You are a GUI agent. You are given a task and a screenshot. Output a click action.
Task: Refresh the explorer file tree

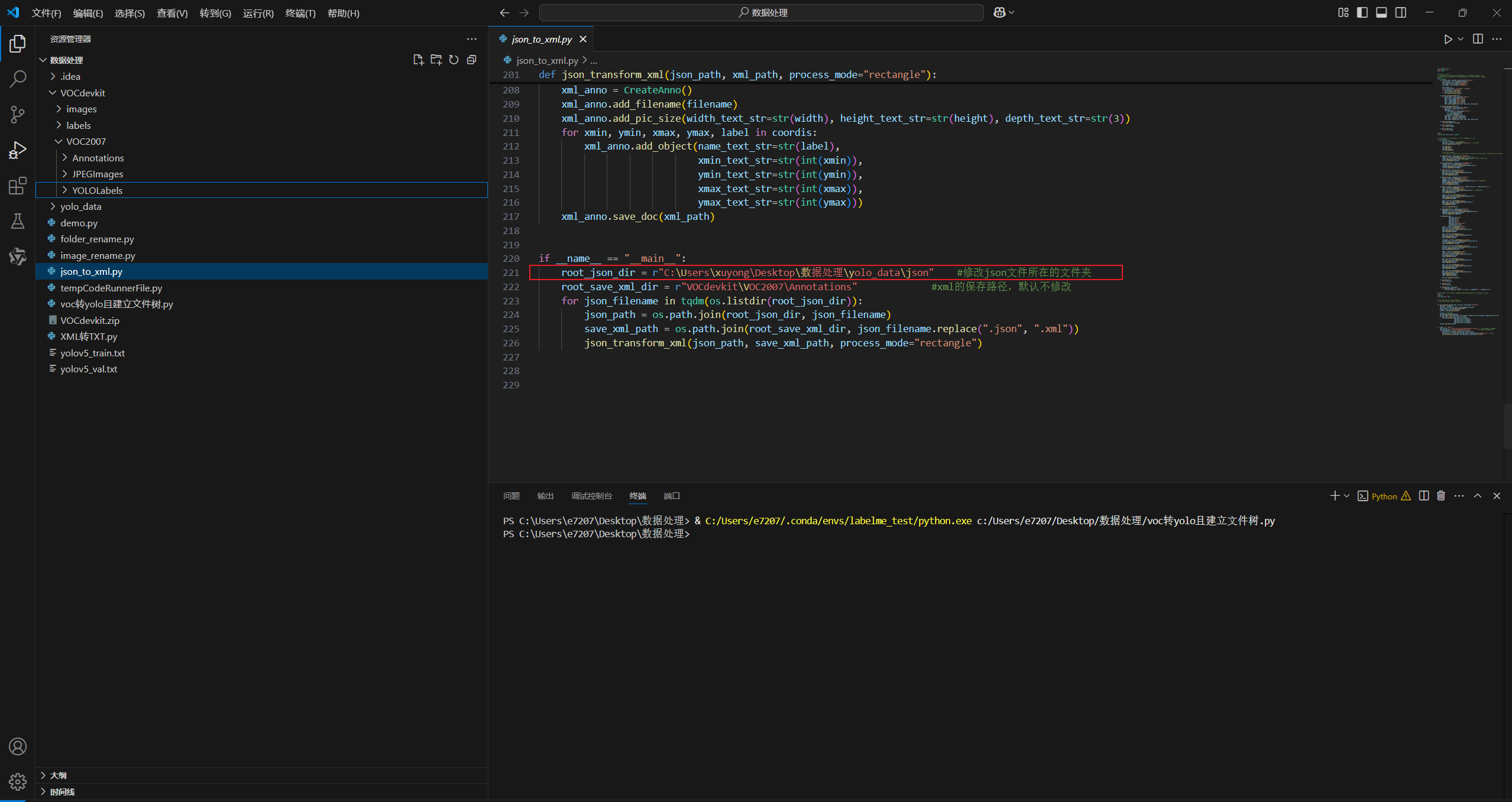(x=454, y=60)
